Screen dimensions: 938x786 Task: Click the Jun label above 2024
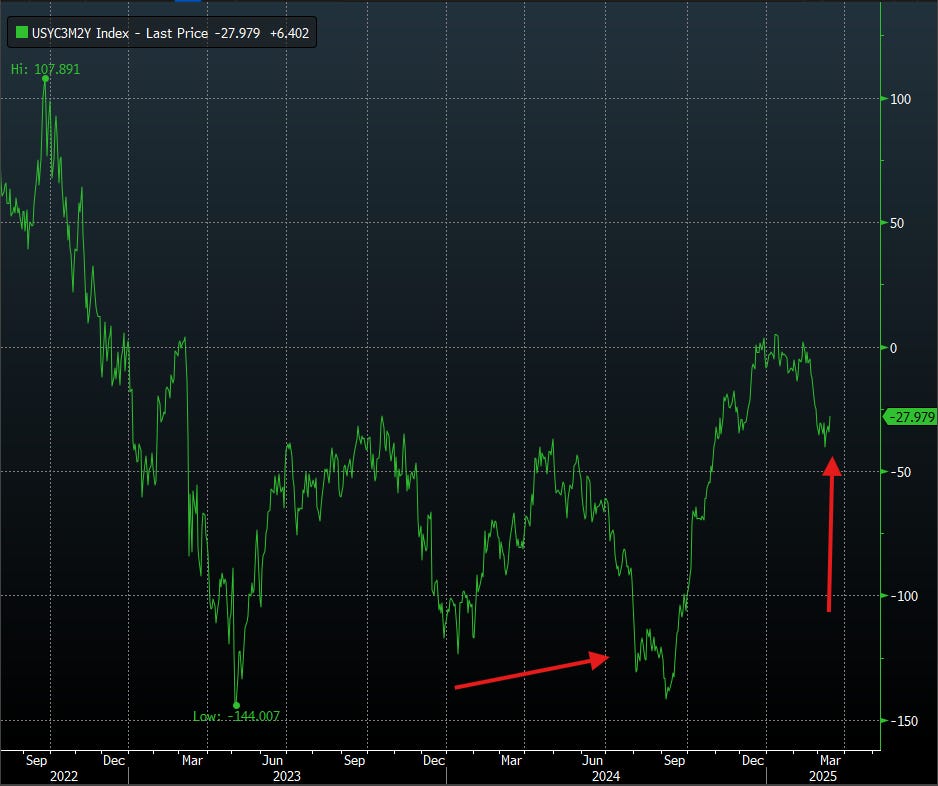(592, 760)
